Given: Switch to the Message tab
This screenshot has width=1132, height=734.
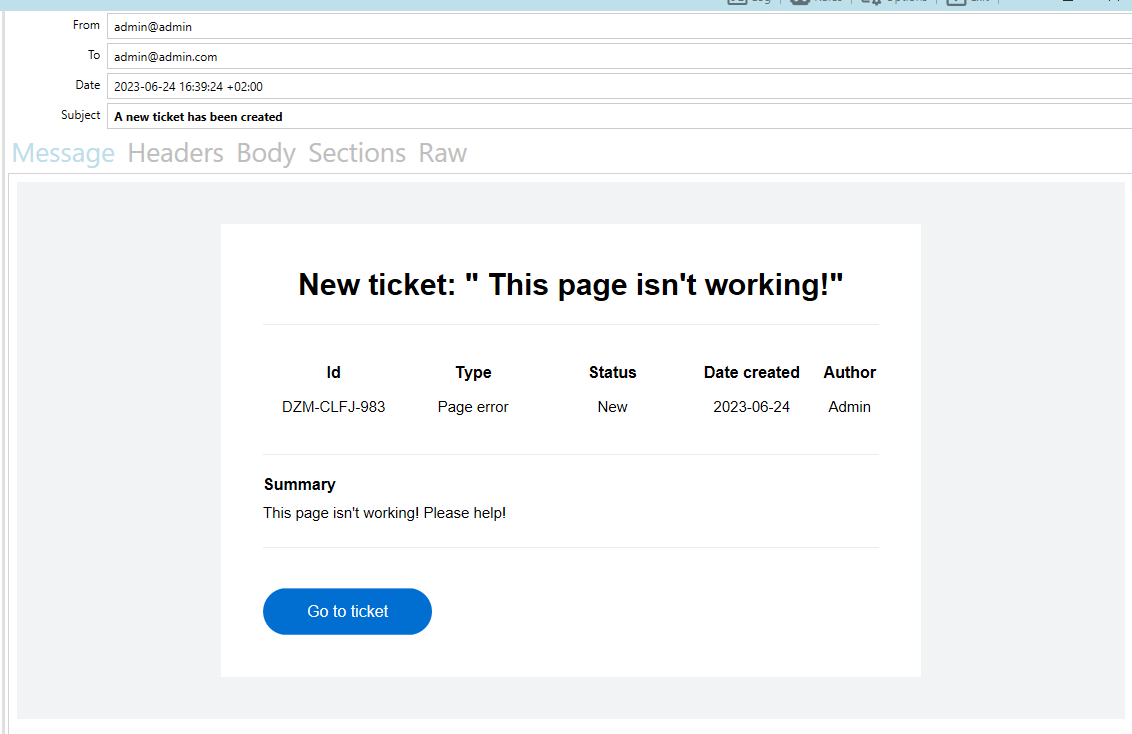Looking at the screenshot, I should point(63,153).
